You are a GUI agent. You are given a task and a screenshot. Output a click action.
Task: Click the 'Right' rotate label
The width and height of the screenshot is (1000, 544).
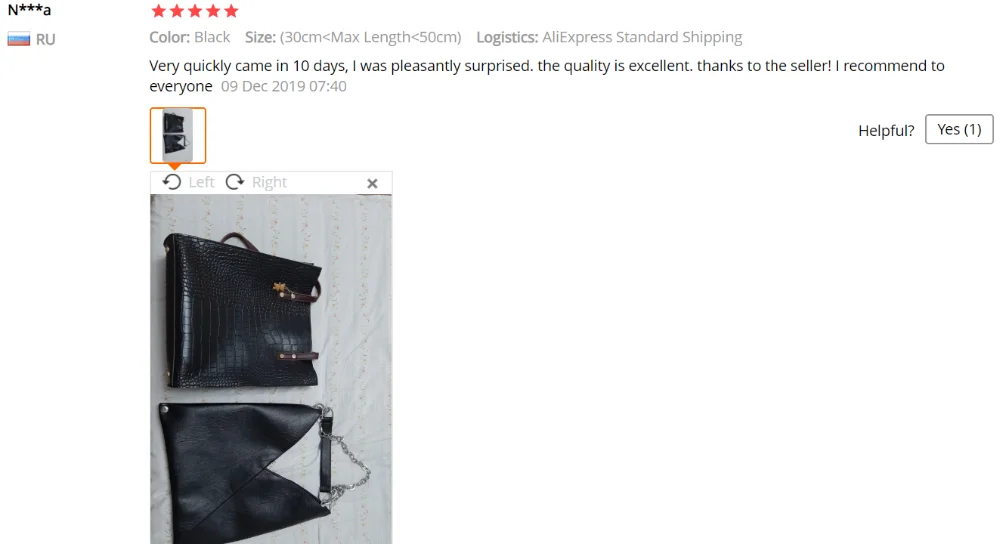tap(269, 182)
